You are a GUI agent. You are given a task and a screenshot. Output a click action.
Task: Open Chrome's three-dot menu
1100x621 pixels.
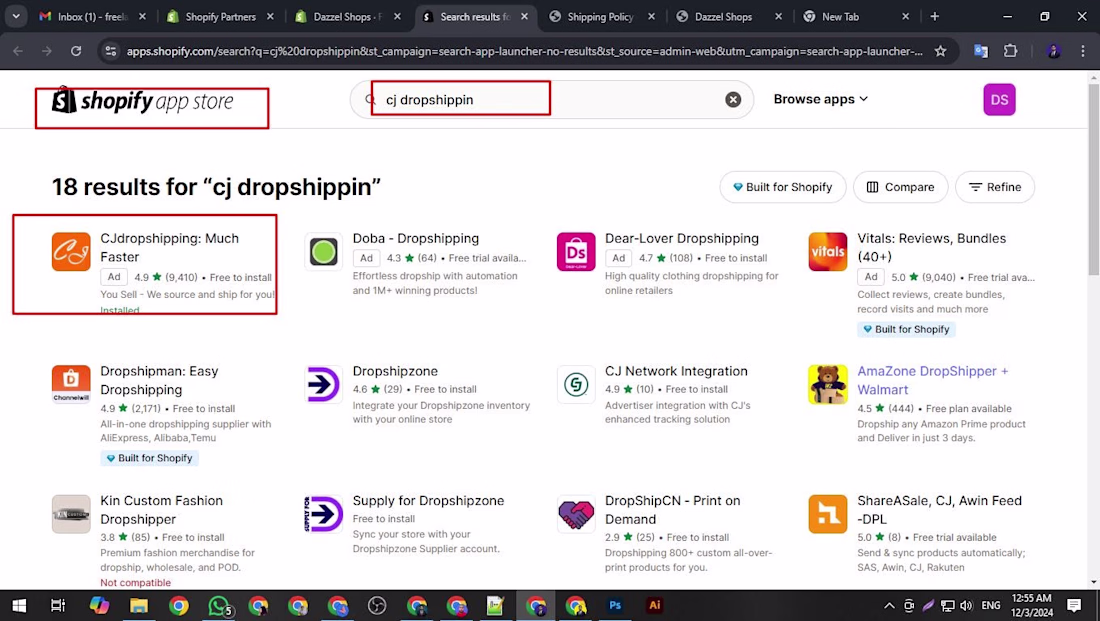point(1082,51)
